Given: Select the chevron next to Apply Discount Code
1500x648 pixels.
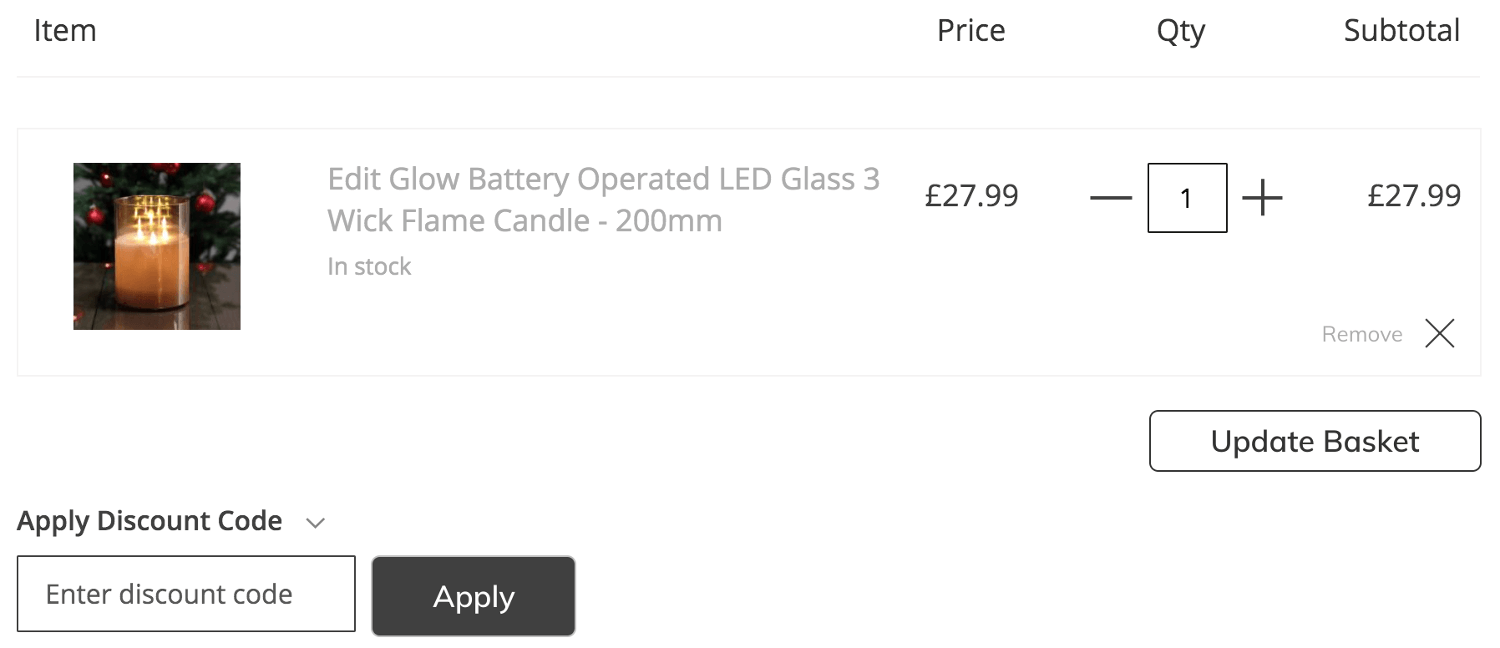Looking at the screenshot, I should click(316, 522).
